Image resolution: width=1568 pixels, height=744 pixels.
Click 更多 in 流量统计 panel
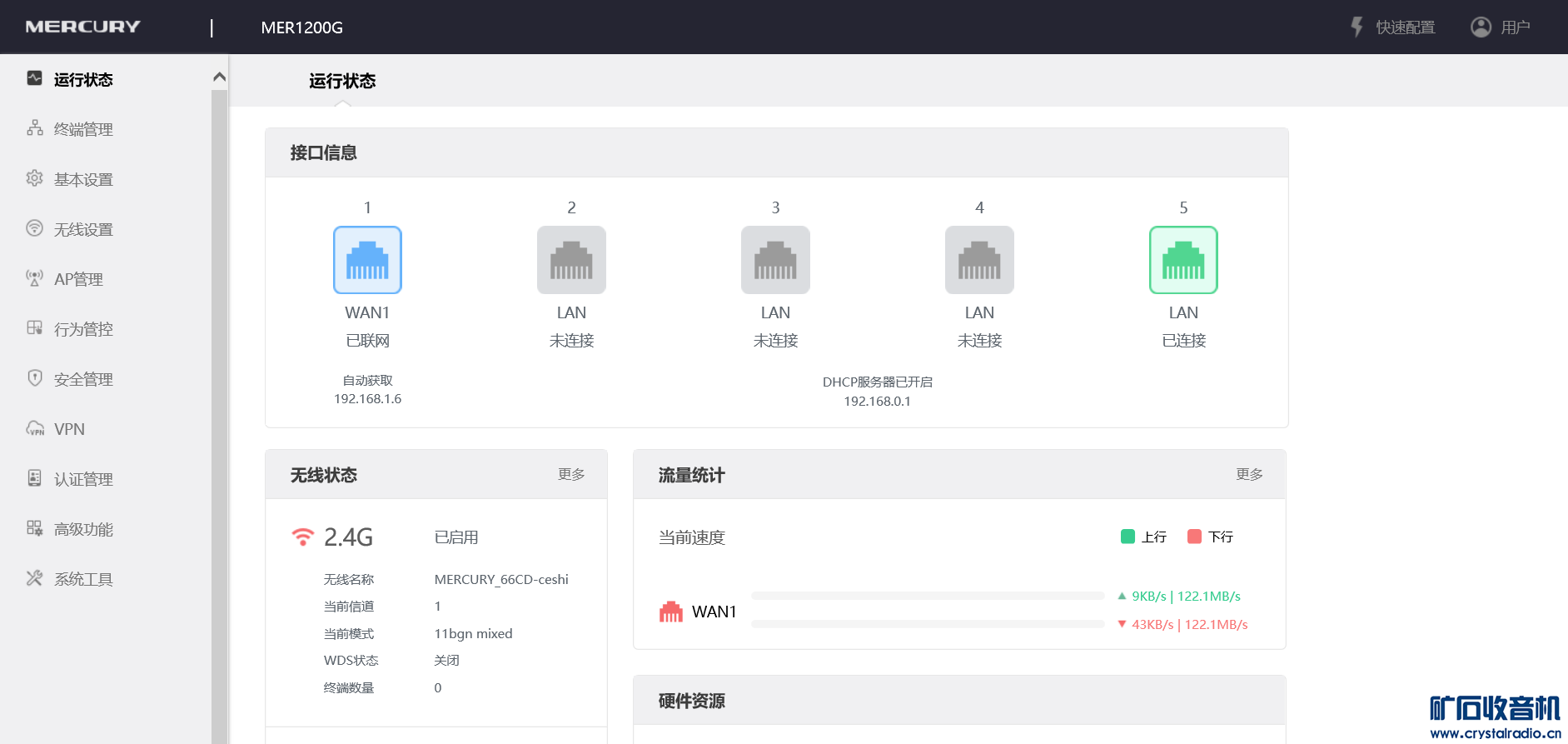(x=1249, y=474)
